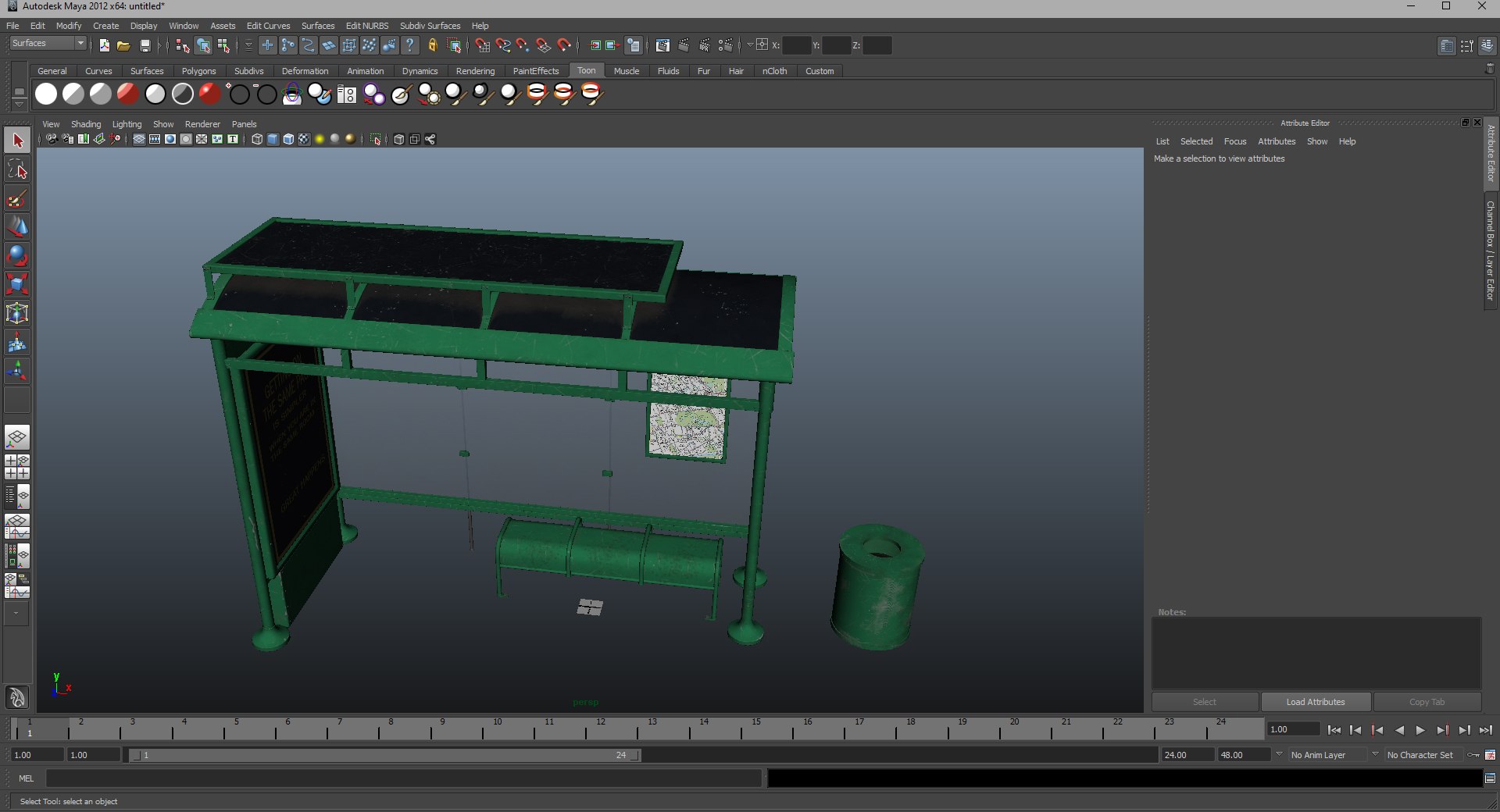1500x812 pixels.
Task: Expand the No Anim Layer dropdown arrow
Action: click(1279, 755)
